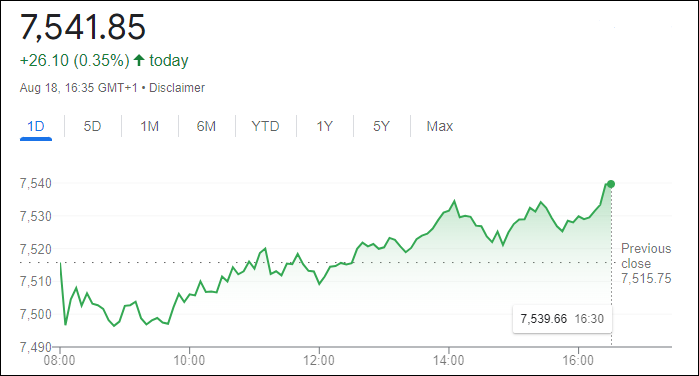This screenshot has height=376, width=699.
Task: Click the green end-point dot on chart
Action: (x=611, y=184)
